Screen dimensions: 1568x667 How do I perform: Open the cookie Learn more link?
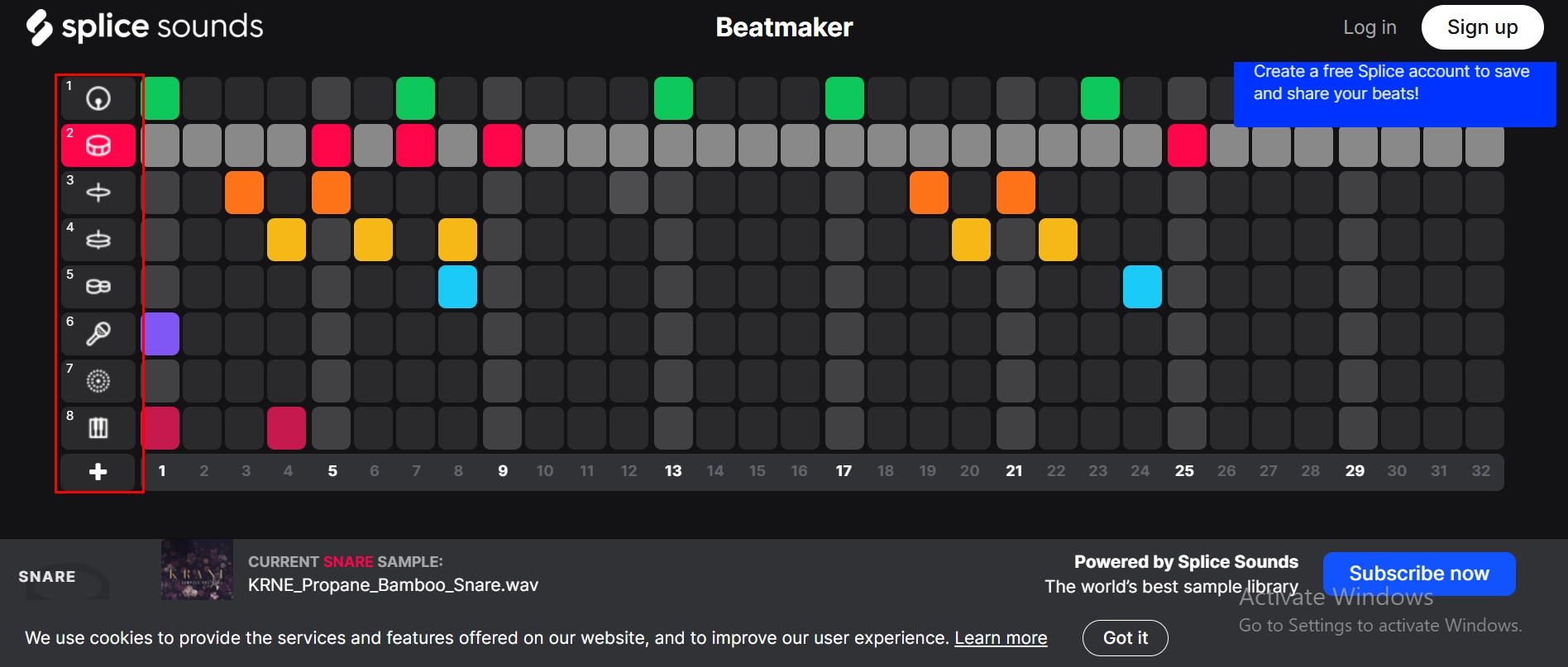tap(1001, 637)
